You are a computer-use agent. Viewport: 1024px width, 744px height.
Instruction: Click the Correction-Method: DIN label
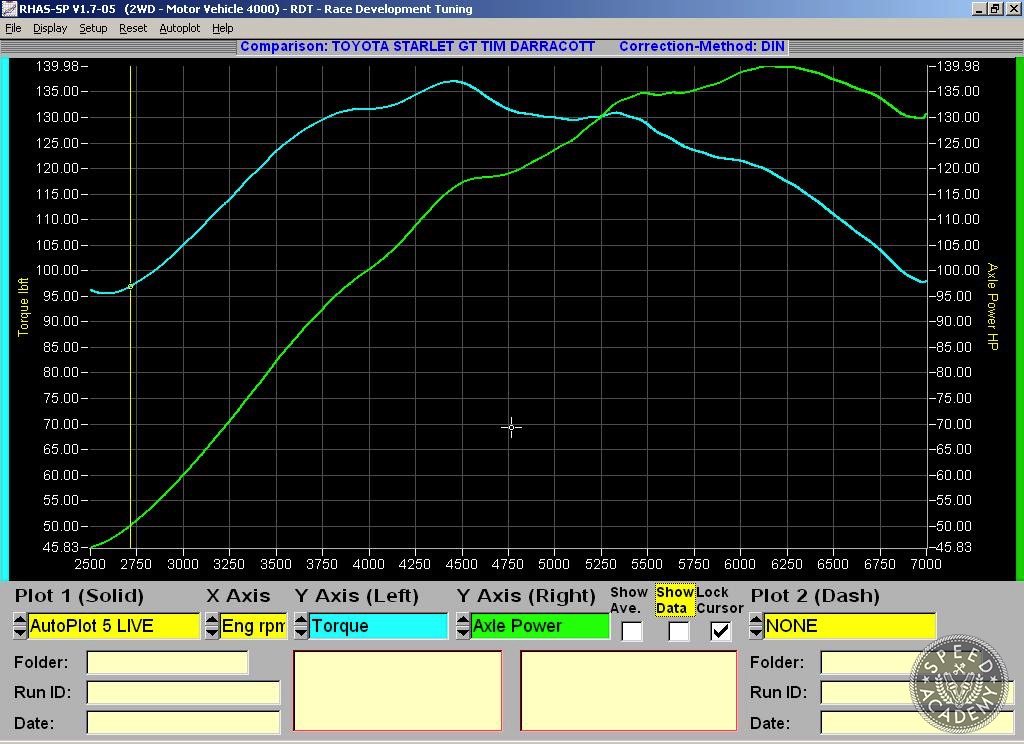701,46
